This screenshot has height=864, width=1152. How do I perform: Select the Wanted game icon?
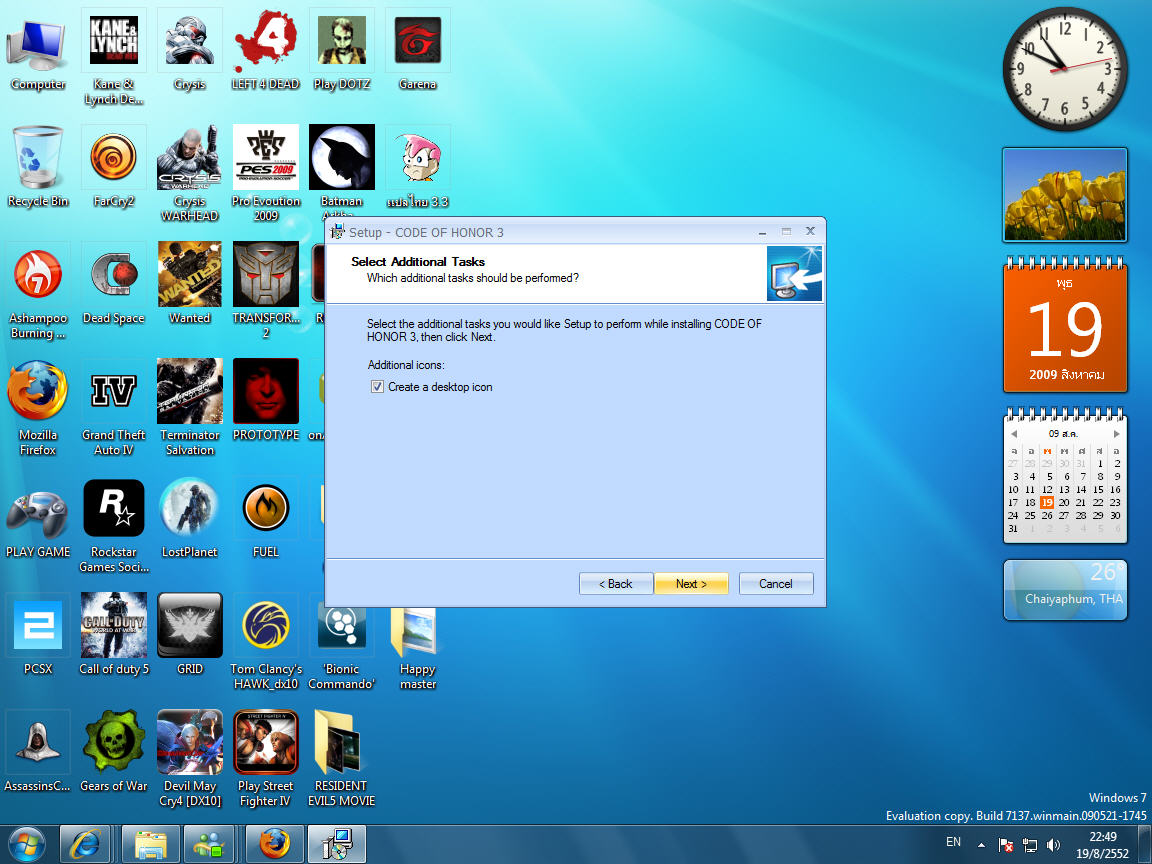coord(190,285)
